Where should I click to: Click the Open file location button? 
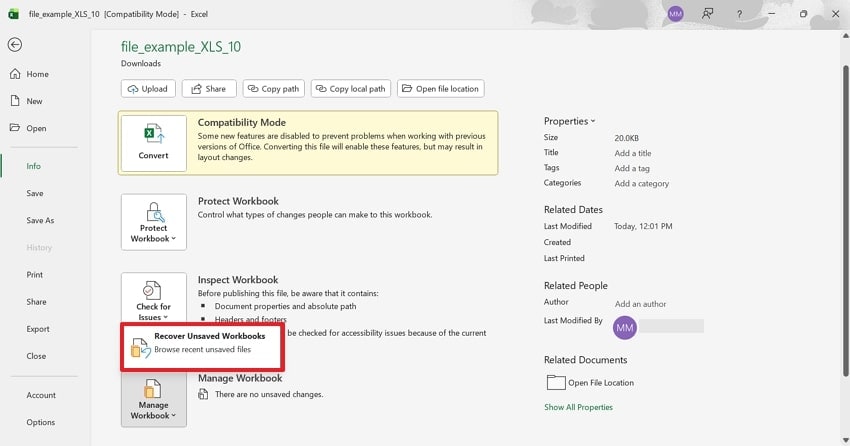pyautogui.click(x=441, y=89)
